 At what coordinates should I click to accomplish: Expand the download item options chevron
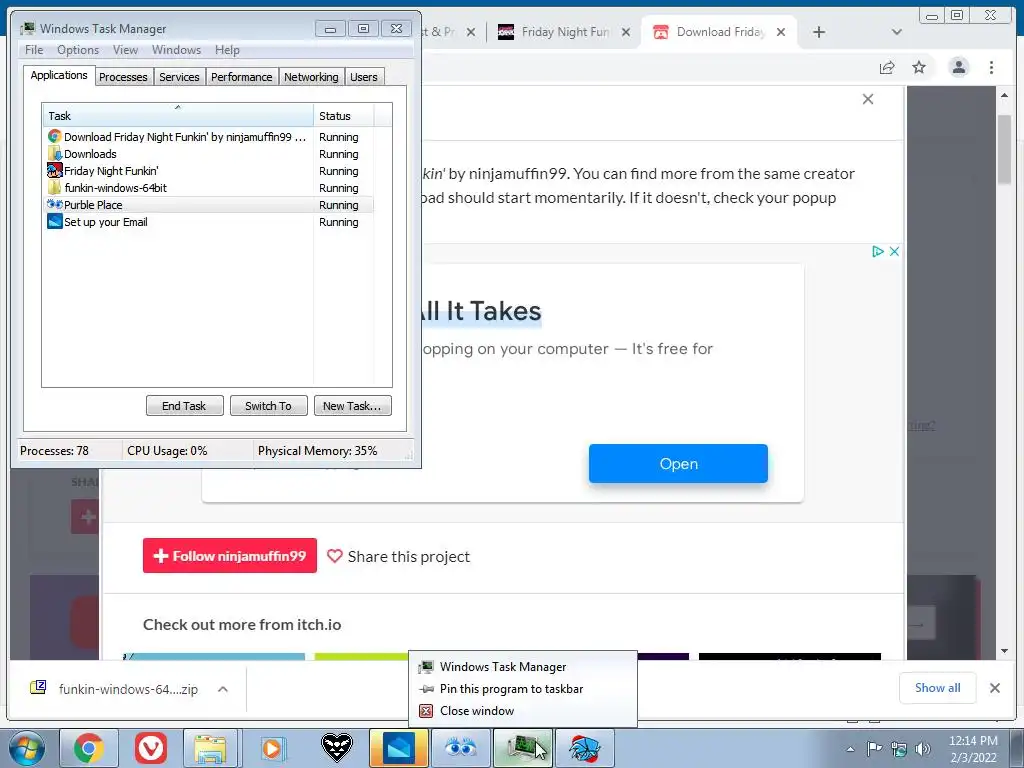(x=223, y=689)
